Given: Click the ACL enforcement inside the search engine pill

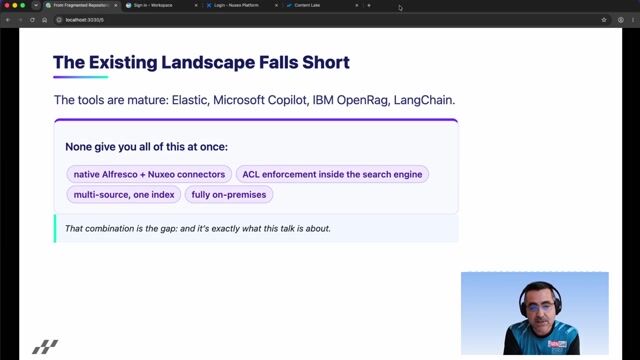Looking at the screenshot, I should pos(332,174).
